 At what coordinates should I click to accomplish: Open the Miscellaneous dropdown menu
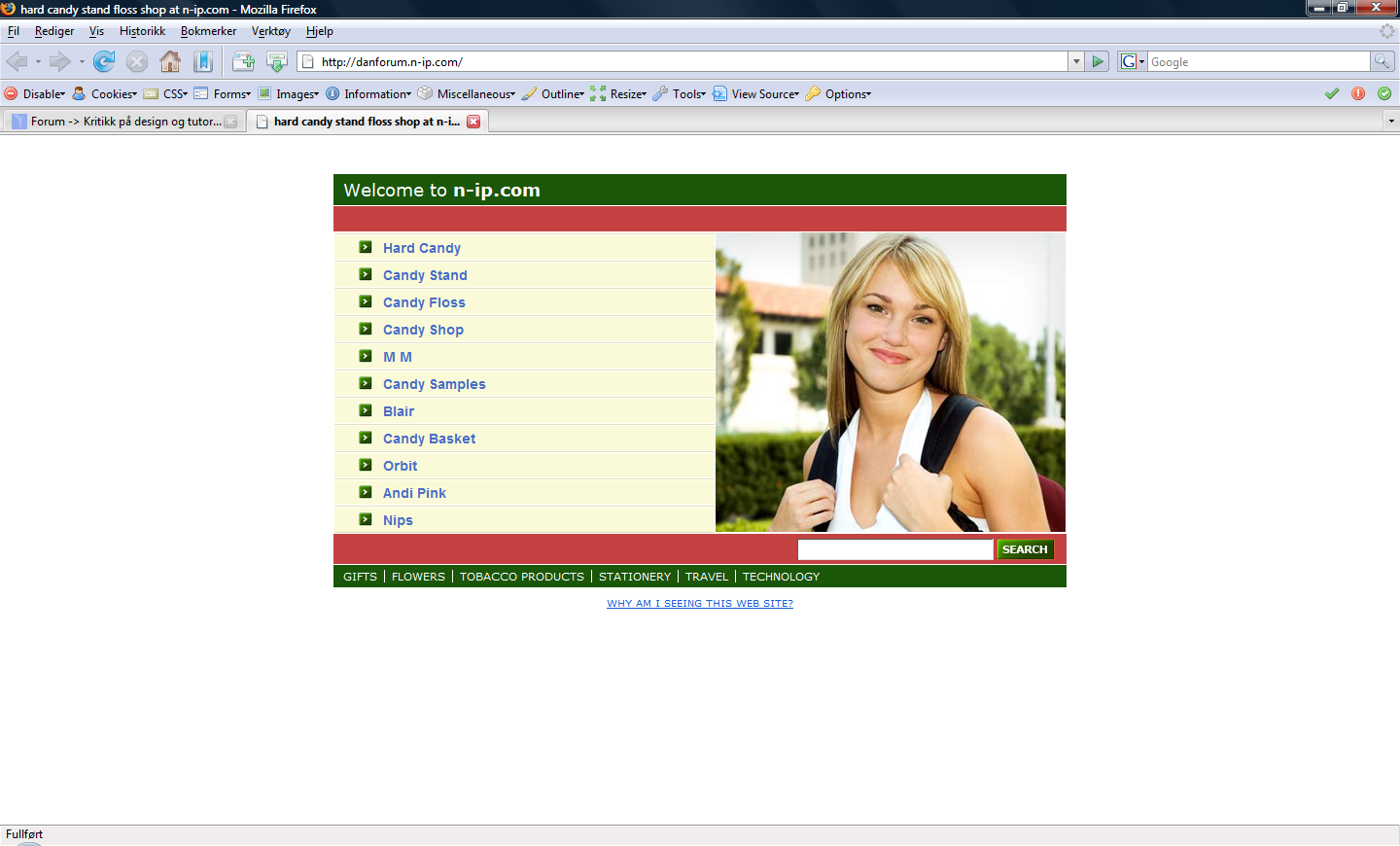467,94
